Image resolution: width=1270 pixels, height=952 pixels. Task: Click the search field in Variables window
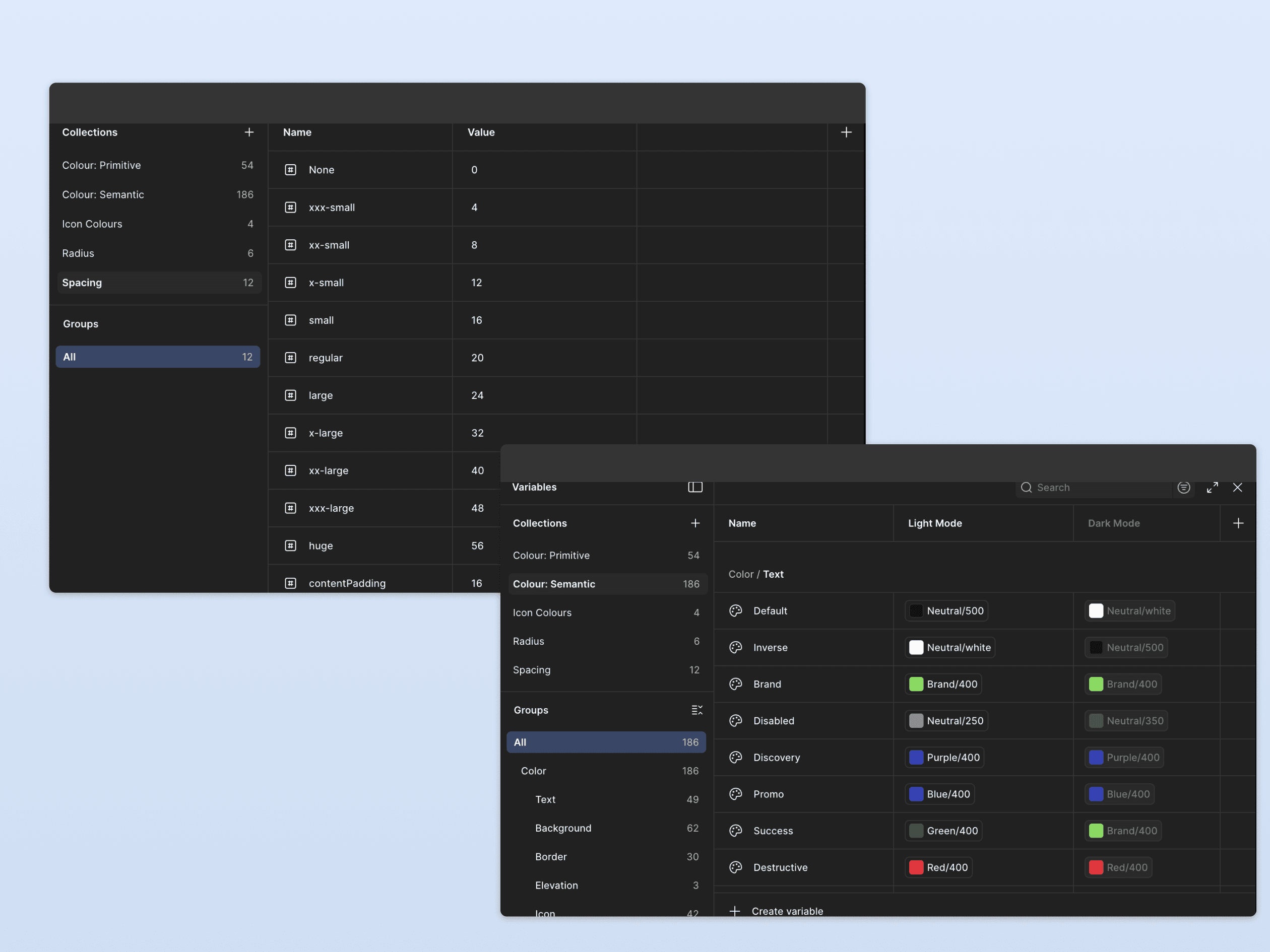tap(1093, 487)
